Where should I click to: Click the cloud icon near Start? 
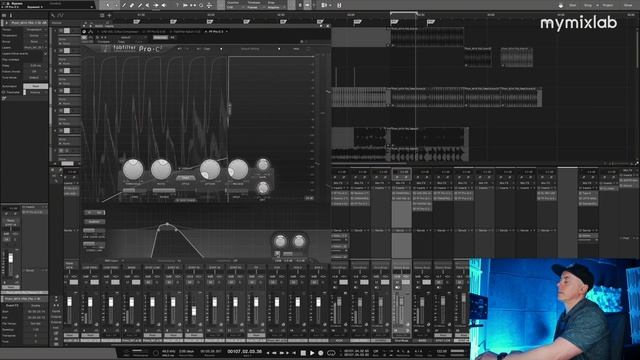(560, 5)
